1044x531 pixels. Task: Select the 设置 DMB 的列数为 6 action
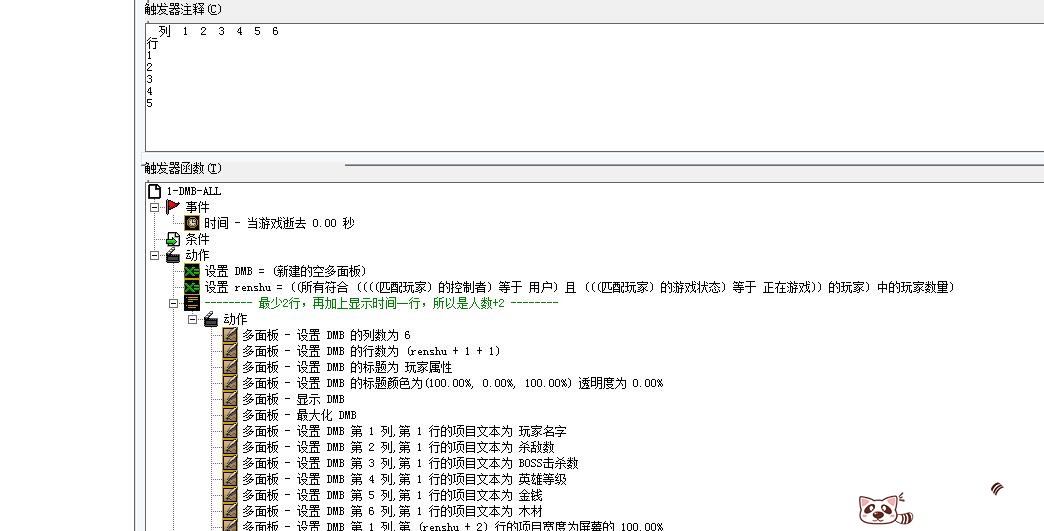(x=326, y=335)
